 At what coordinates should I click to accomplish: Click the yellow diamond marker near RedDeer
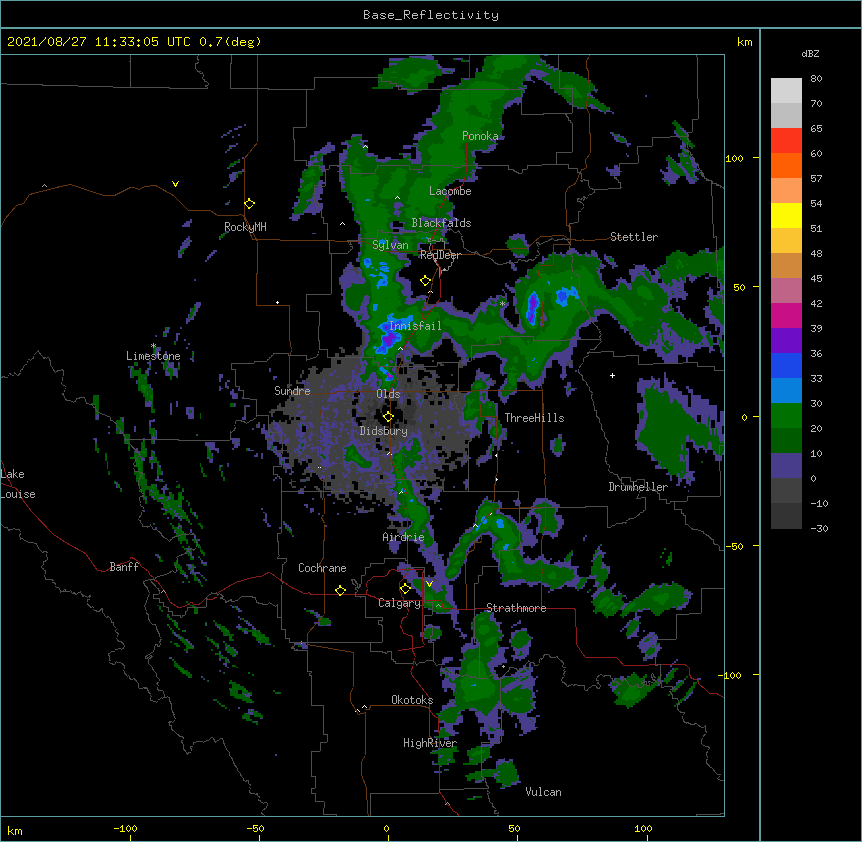[x=425, y=281]
